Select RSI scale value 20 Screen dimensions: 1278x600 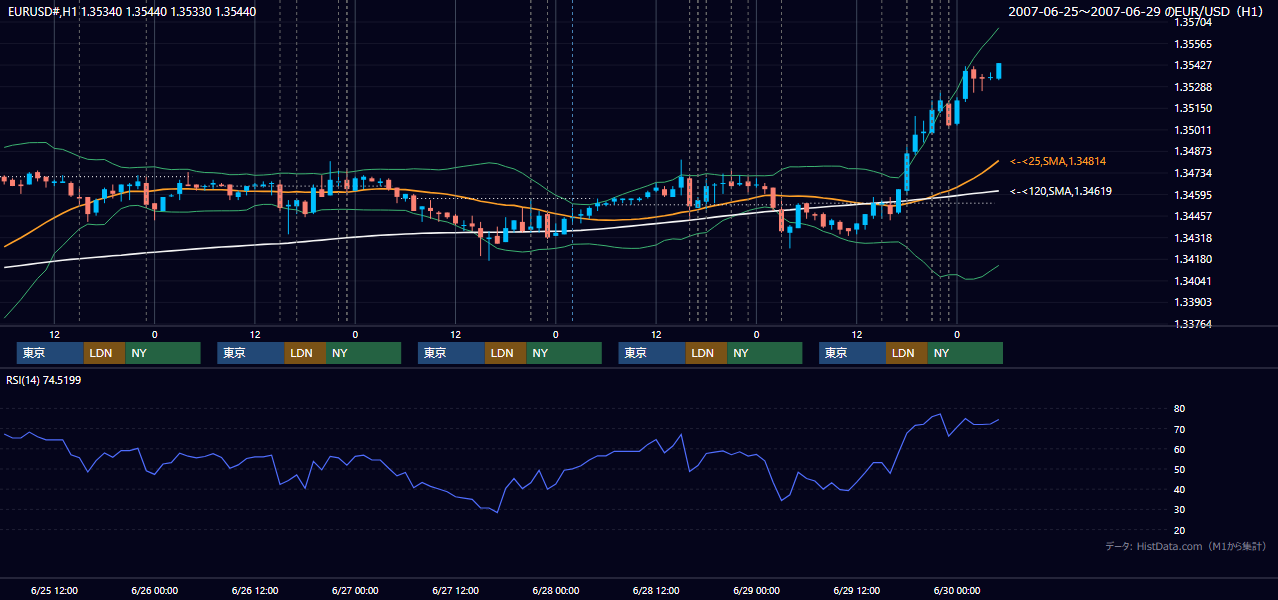pos(1180,530)
